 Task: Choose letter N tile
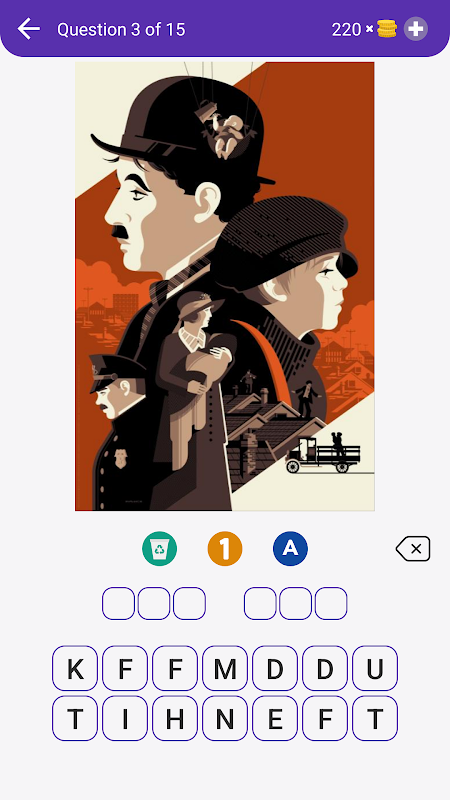coord(225,718)
